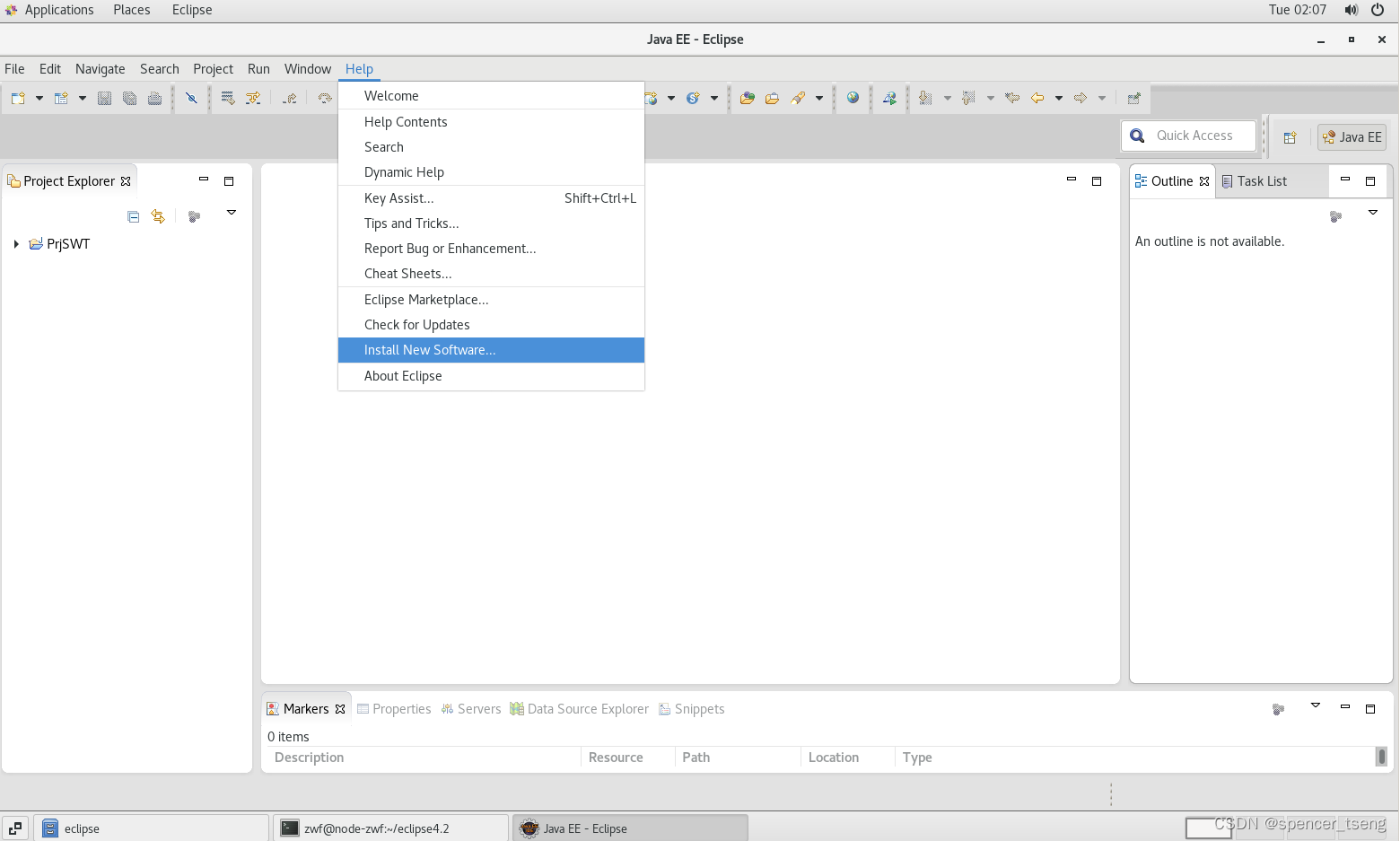
Task: Toggle Skip All Breakpoints in the toolbar
Action: click(191, 98)
